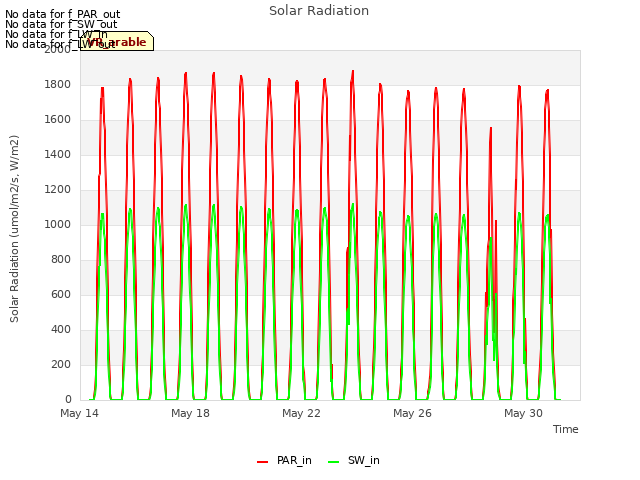Image resolution: width=640 pixels, height=480 pixels.
Task: Click the May 30 x-axis label
Action: [523, 413]
